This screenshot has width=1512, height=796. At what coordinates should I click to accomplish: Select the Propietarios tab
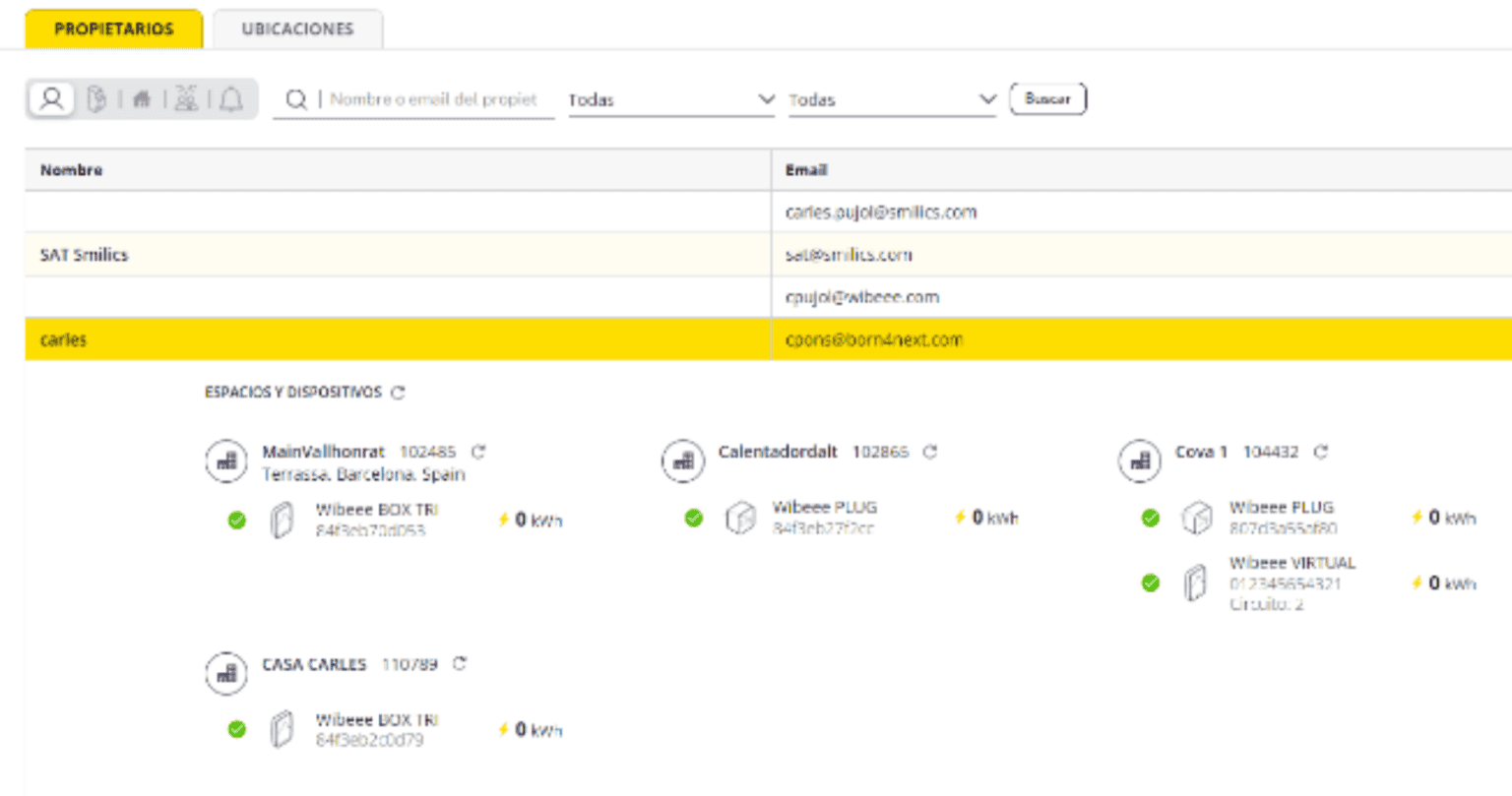click(x=113, y=29)
